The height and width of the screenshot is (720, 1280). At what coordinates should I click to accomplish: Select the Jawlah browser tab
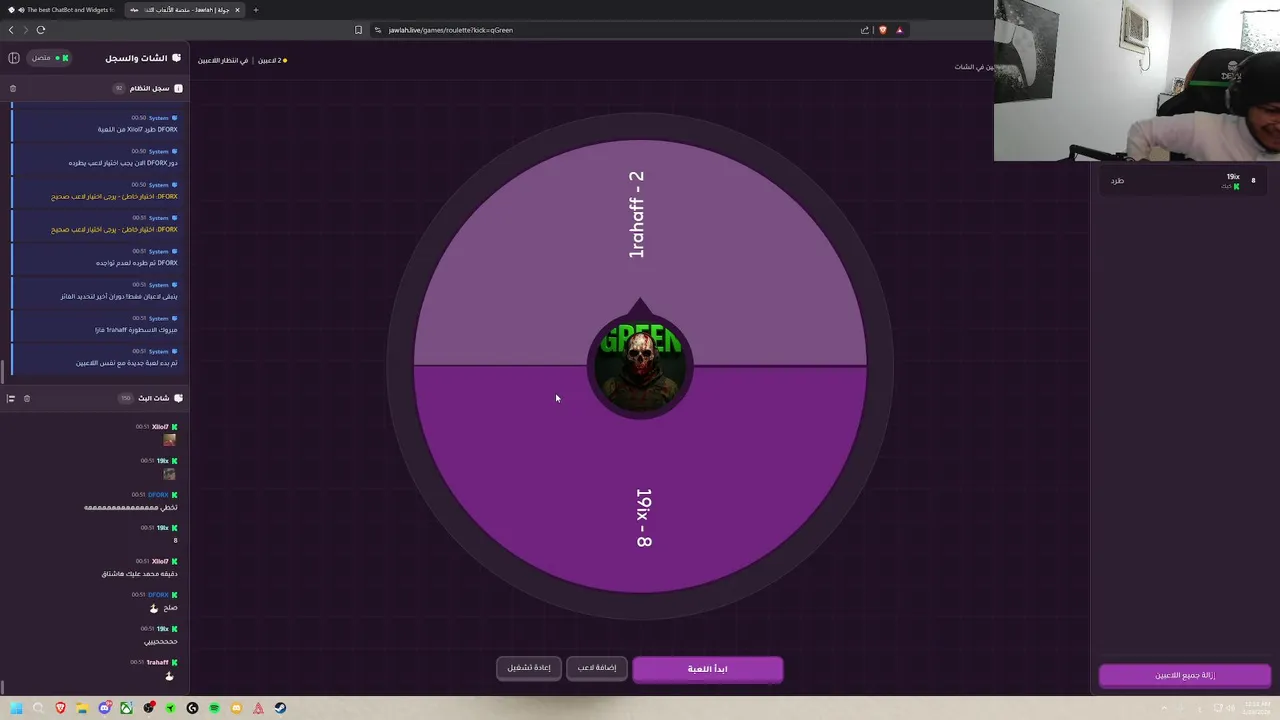coord(183,10)
